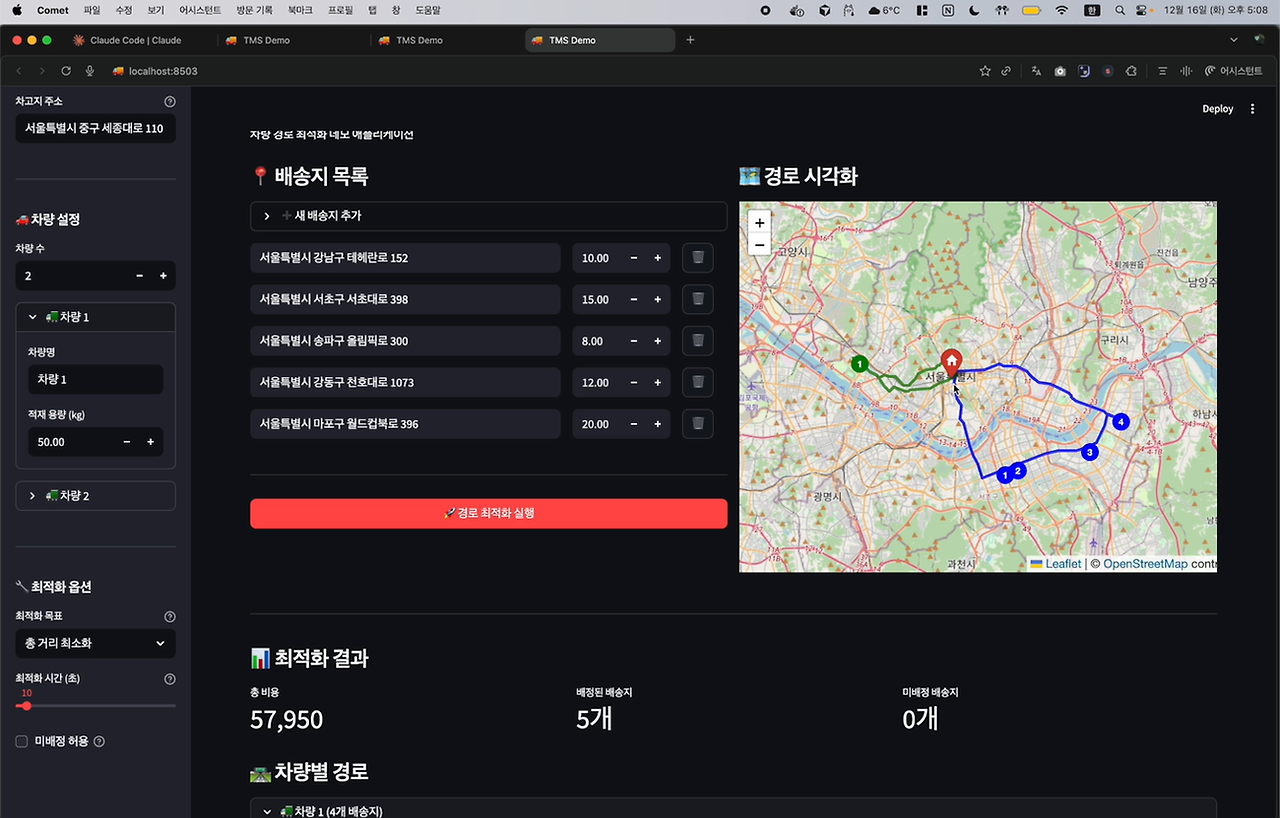Viewport: 1280px width, 818px height.
Task: Click the Deploy button
Action: click(1218, 109)
